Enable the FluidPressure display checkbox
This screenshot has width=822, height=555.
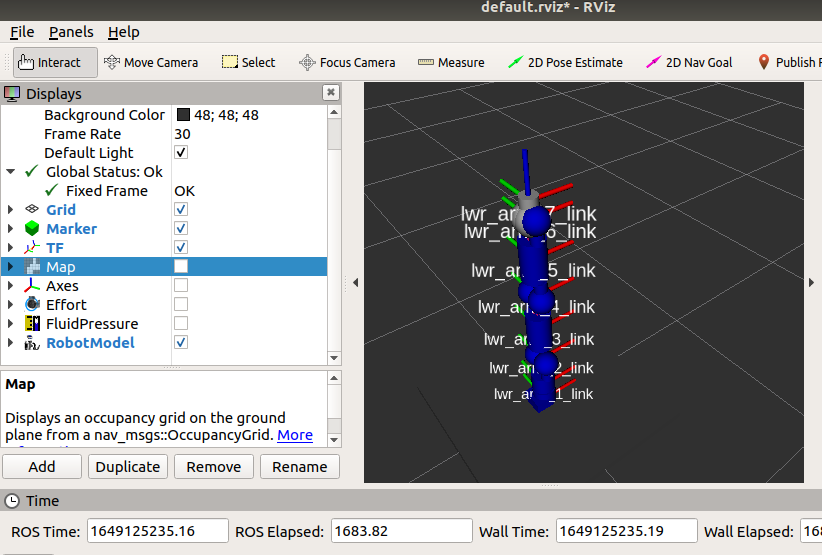[181, 323]
